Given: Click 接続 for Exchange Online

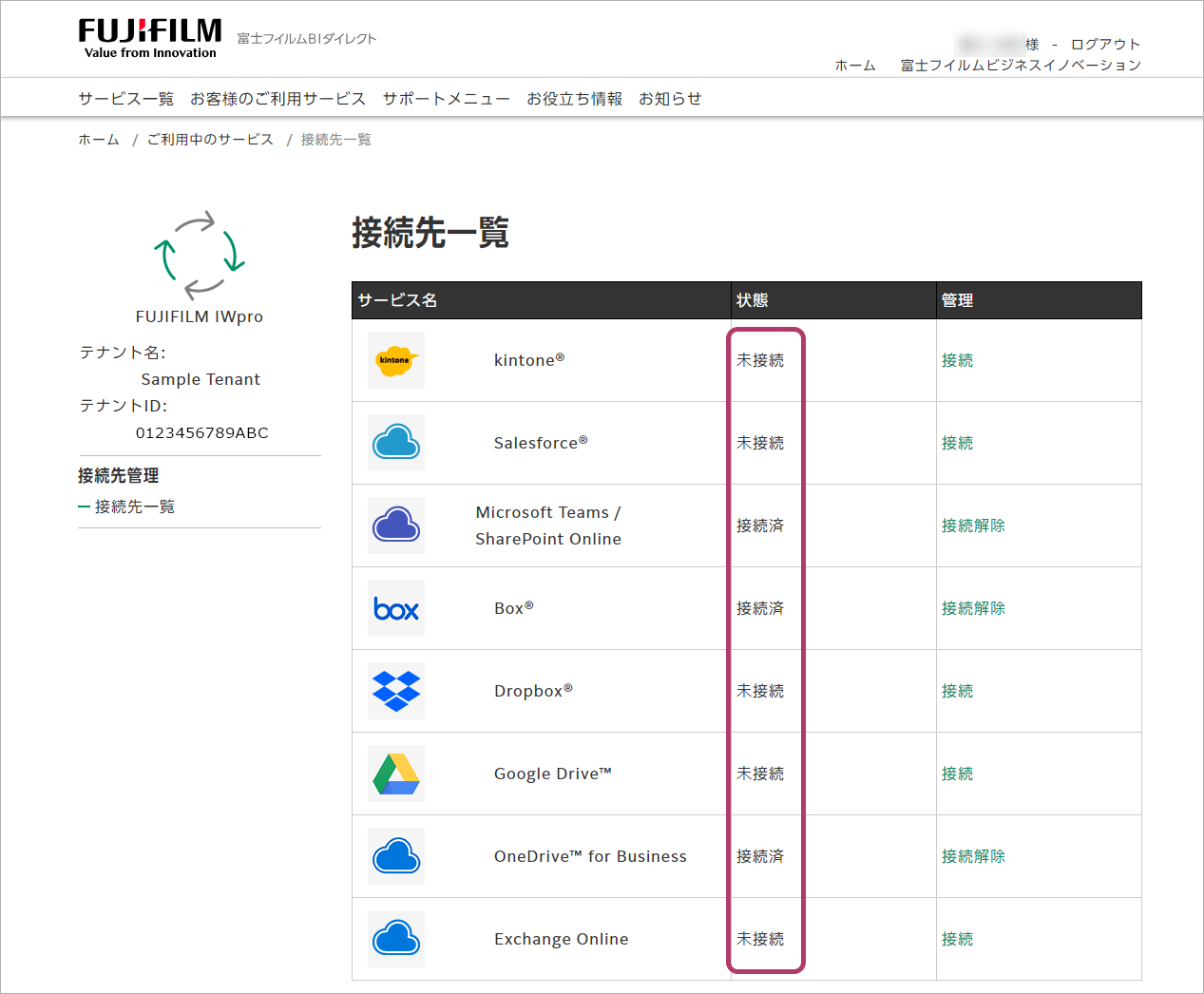Looking at the screenshot, I should tap(957, 939).
